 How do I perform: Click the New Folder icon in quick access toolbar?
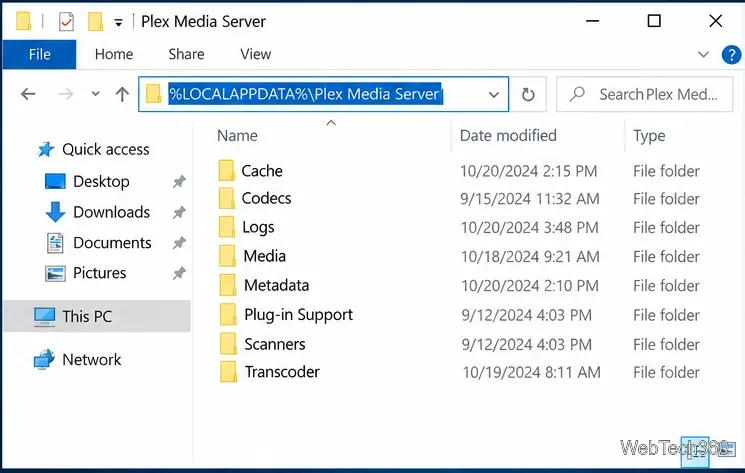[96, 21]
